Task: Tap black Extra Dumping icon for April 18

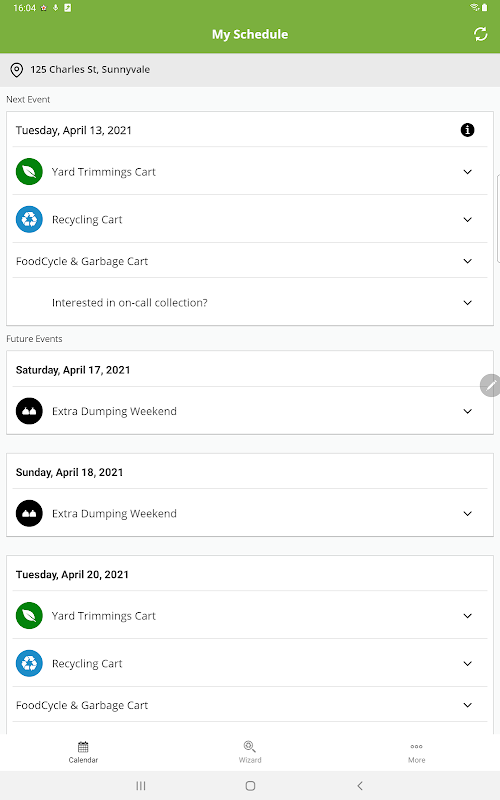Action: coord(29,513)
